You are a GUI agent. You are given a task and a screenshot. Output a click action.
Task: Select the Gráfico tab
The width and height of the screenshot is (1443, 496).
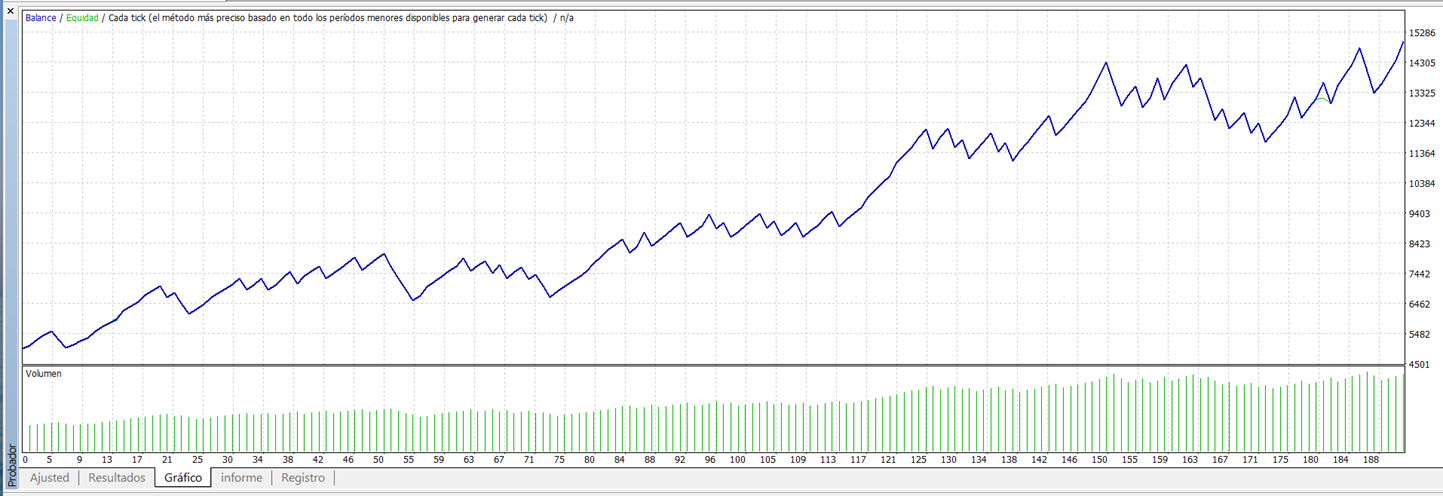click(183, 478)
